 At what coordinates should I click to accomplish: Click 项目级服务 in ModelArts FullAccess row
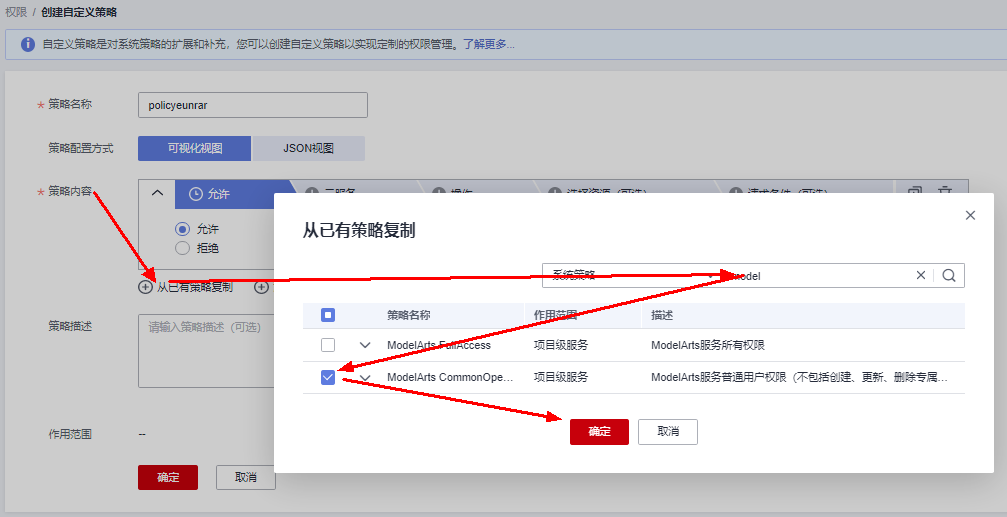click(x=561, y=346)
